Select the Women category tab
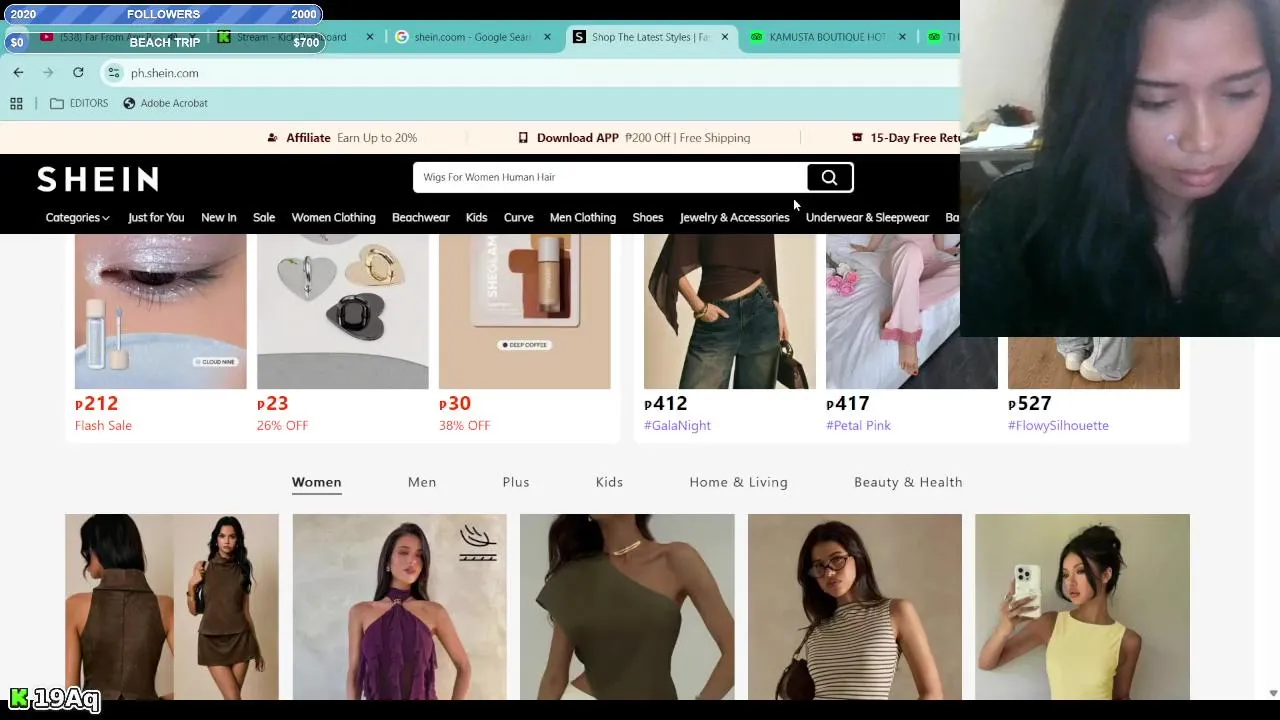Screen dimensions: 1280x720 pos(316,482)
